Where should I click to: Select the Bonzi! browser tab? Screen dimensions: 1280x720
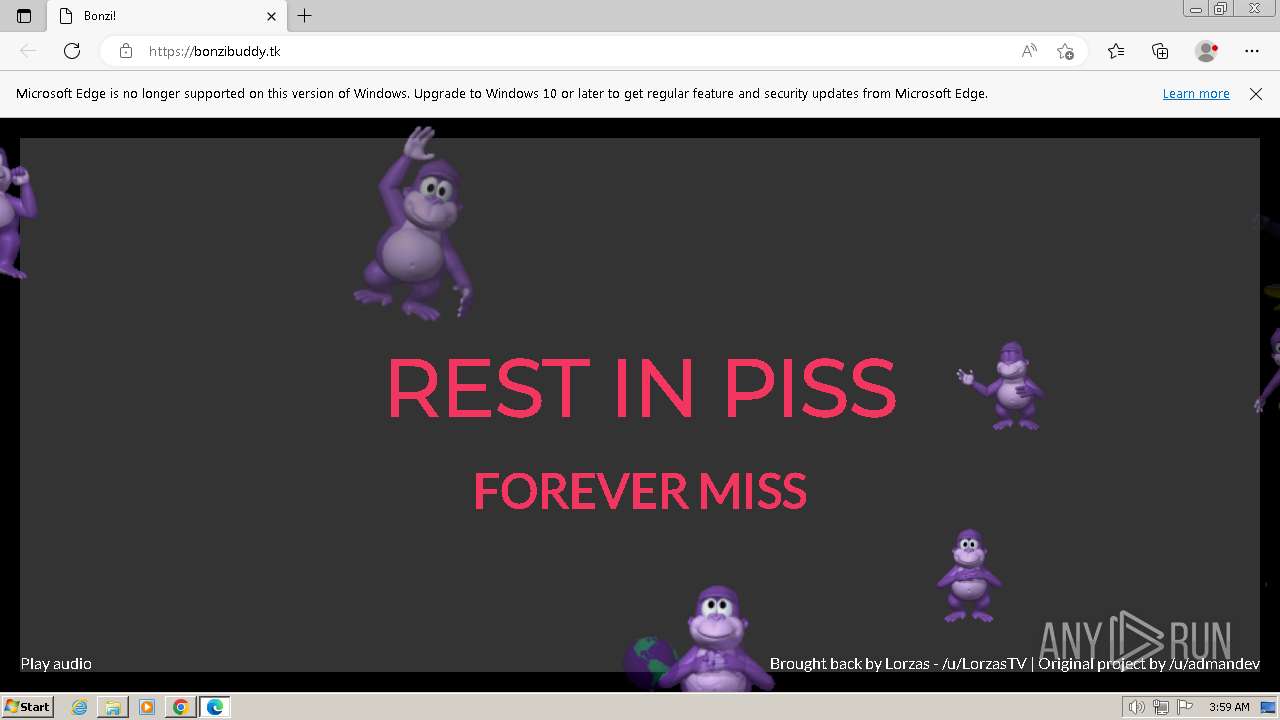(x=167, y=16)
